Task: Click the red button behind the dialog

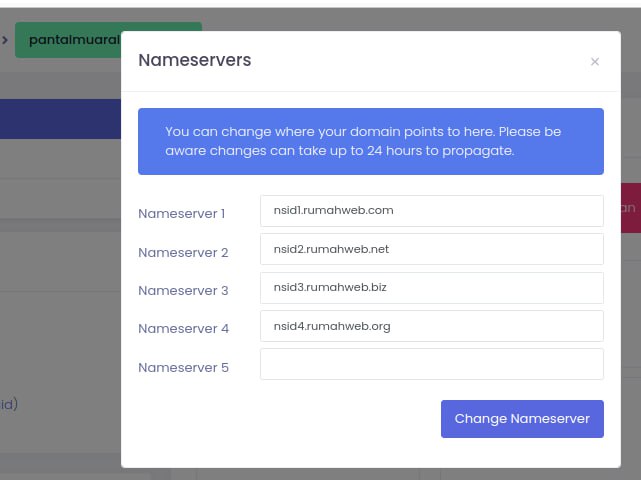Action: (x=630, y=208)
